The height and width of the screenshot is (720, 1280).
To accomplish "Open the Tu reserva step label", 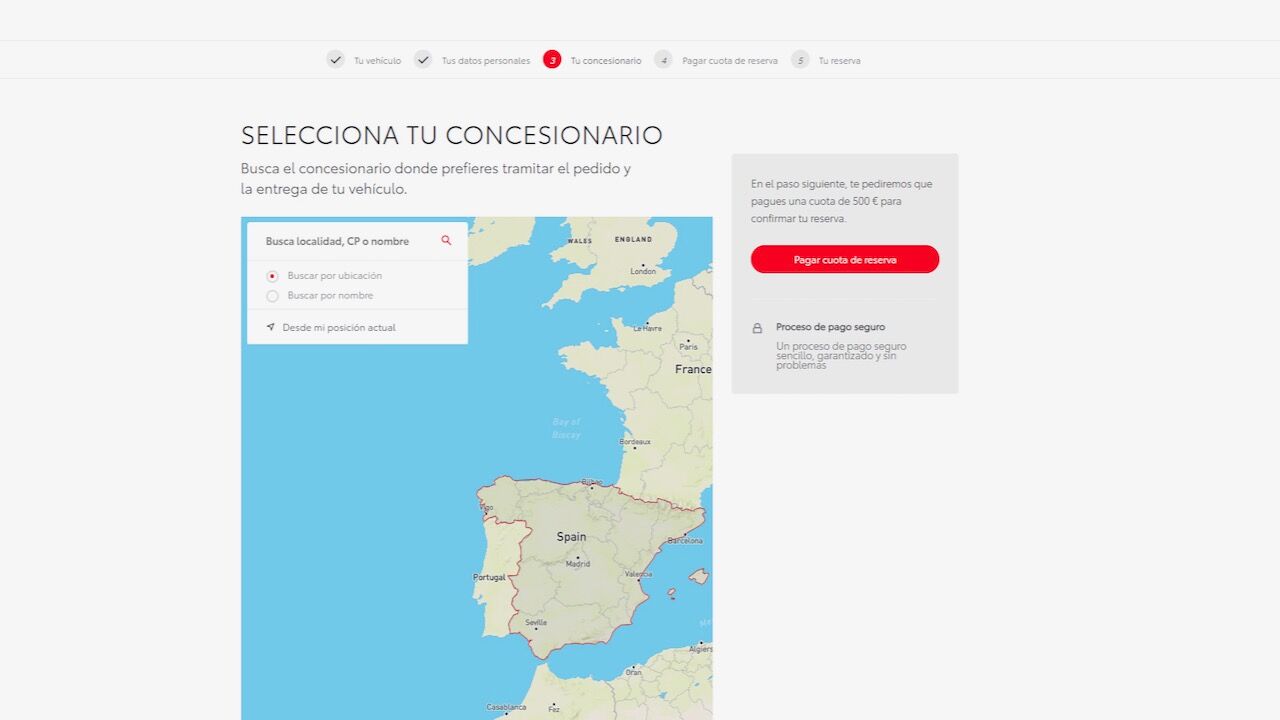I will pos(839,61).
